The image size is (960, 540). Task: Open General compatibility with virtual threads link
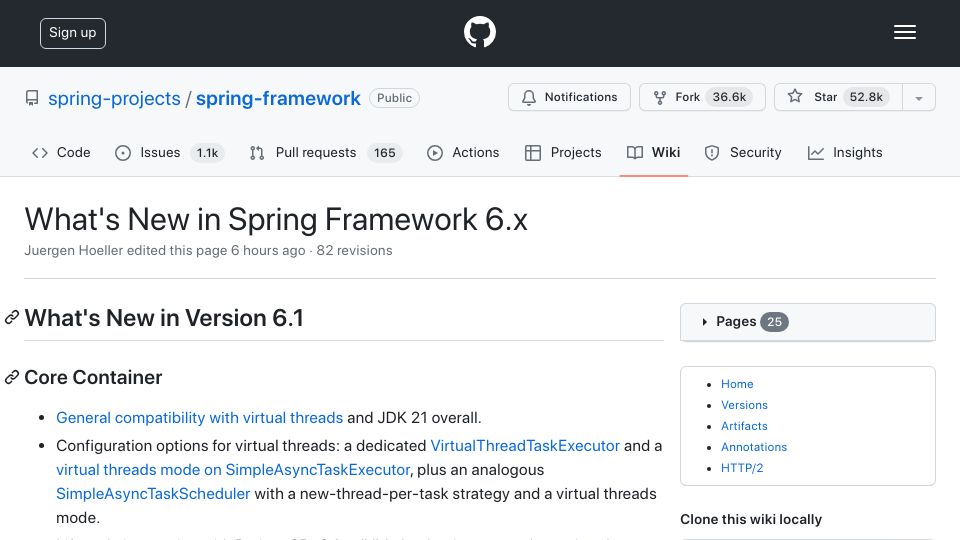click(x=200, y=418)
